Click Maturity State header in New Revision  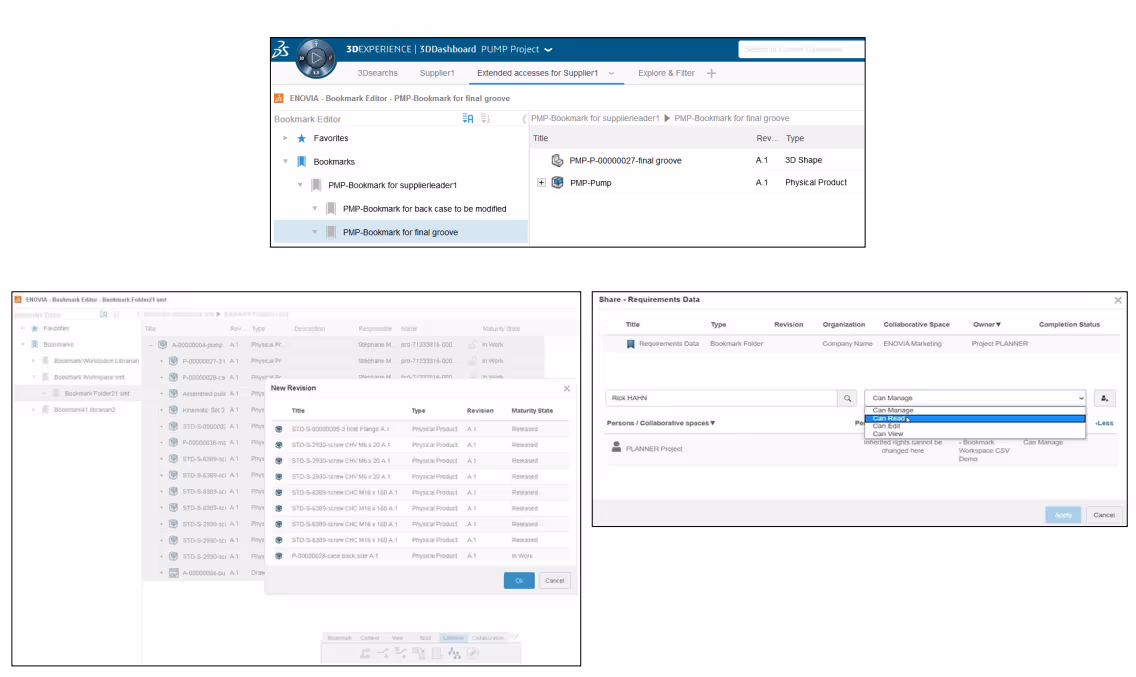tap(532, 410)
